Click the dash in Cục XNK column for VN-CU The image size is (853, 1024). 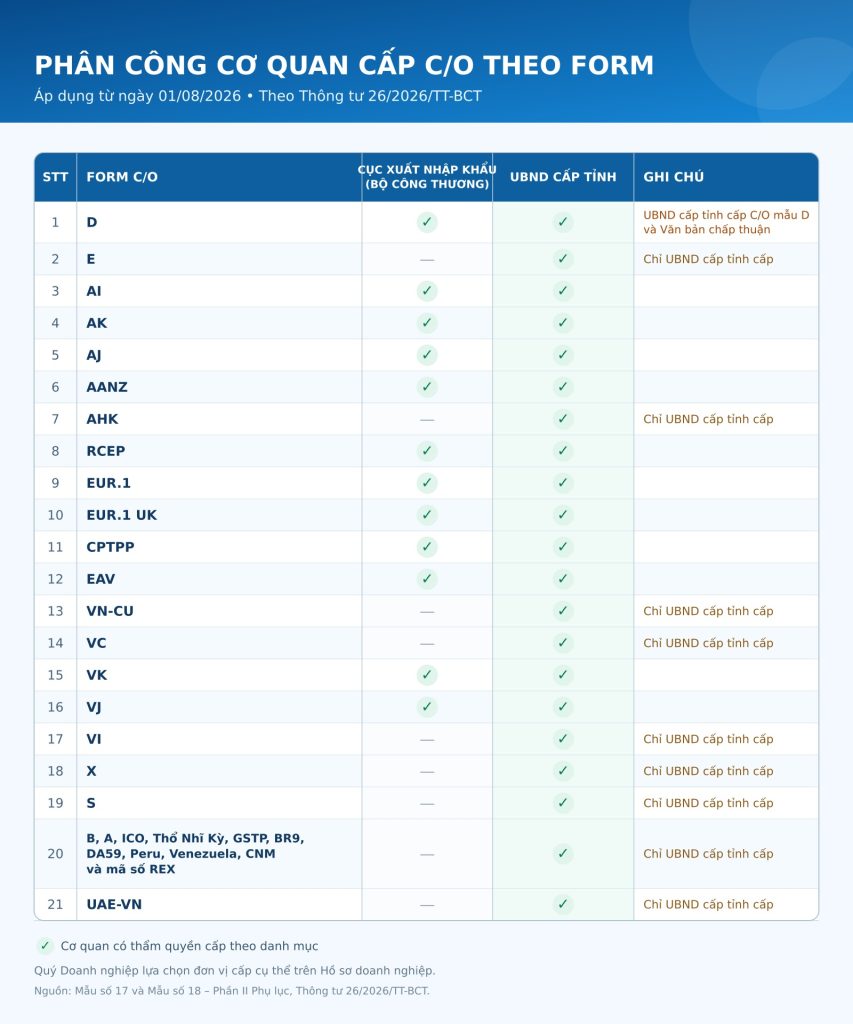(426, 611)
